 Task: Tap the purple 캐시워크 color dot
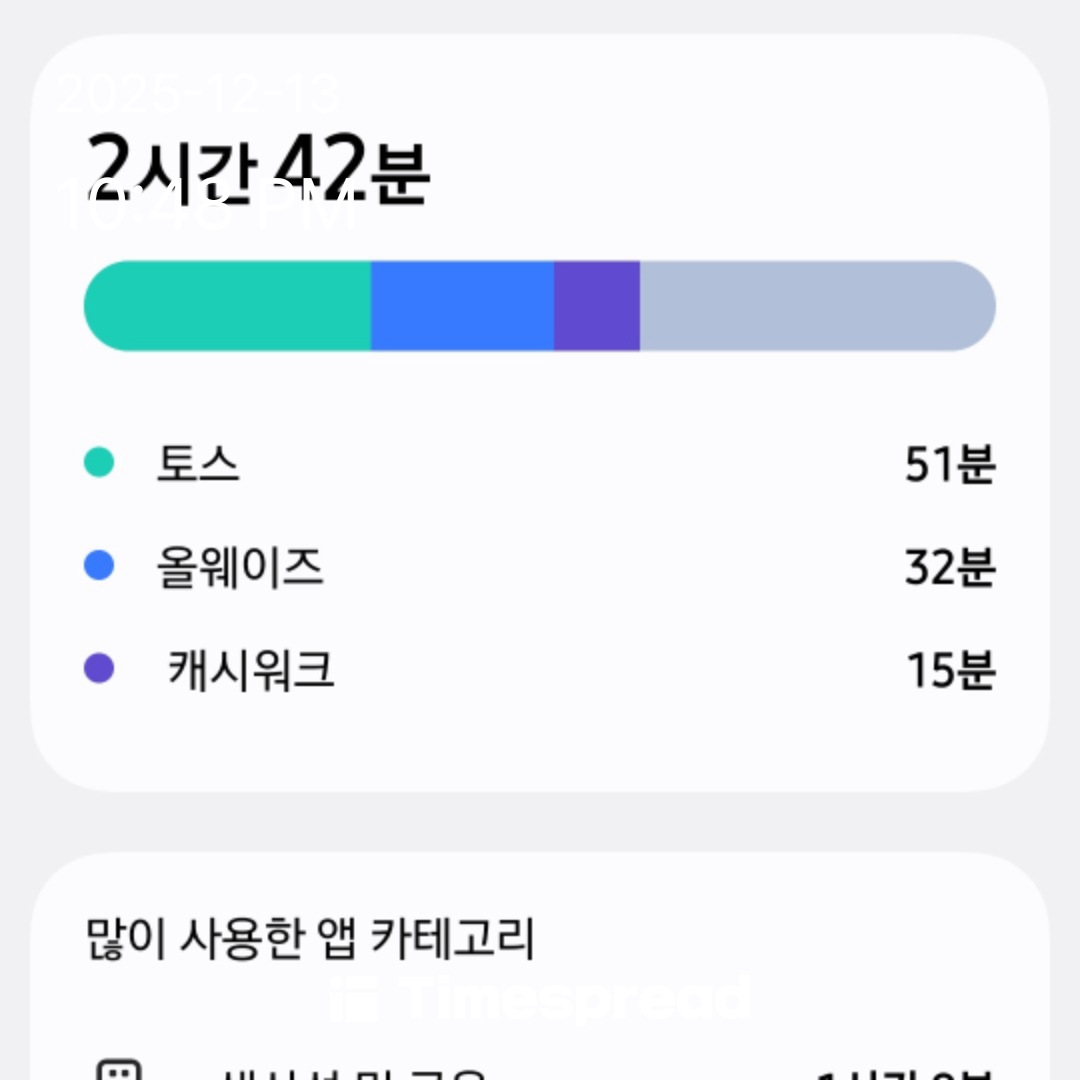pos(99,668)
